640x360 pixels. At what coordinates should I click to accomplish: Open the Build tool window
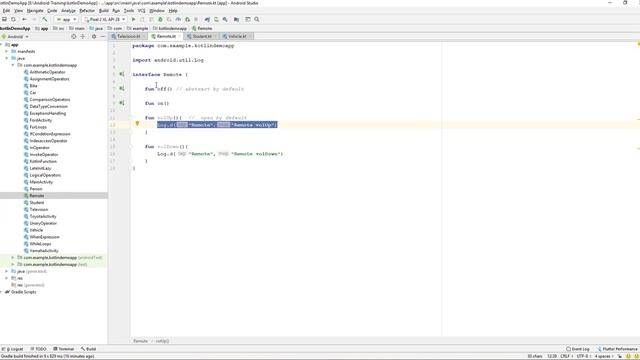[88, 349]
